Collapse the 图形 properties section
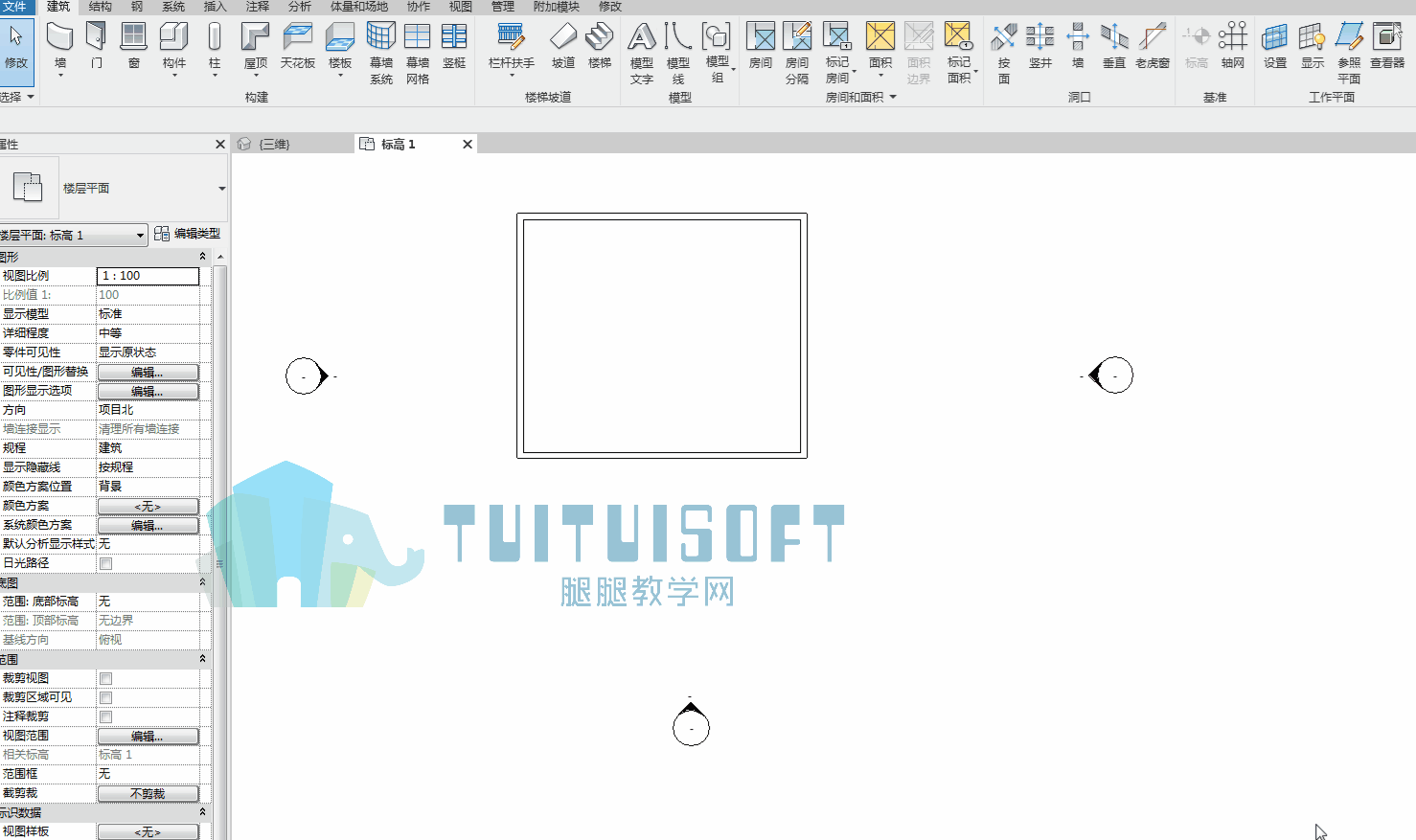Screen dimensions: 1416x840 click(202, 257)
